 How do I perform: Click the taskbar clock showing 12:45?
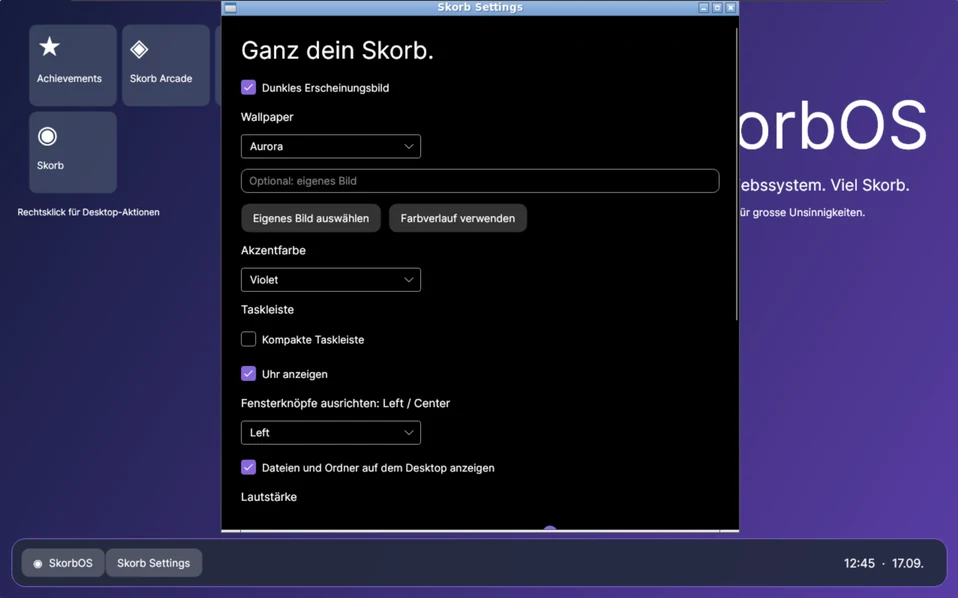coord(859,563)
